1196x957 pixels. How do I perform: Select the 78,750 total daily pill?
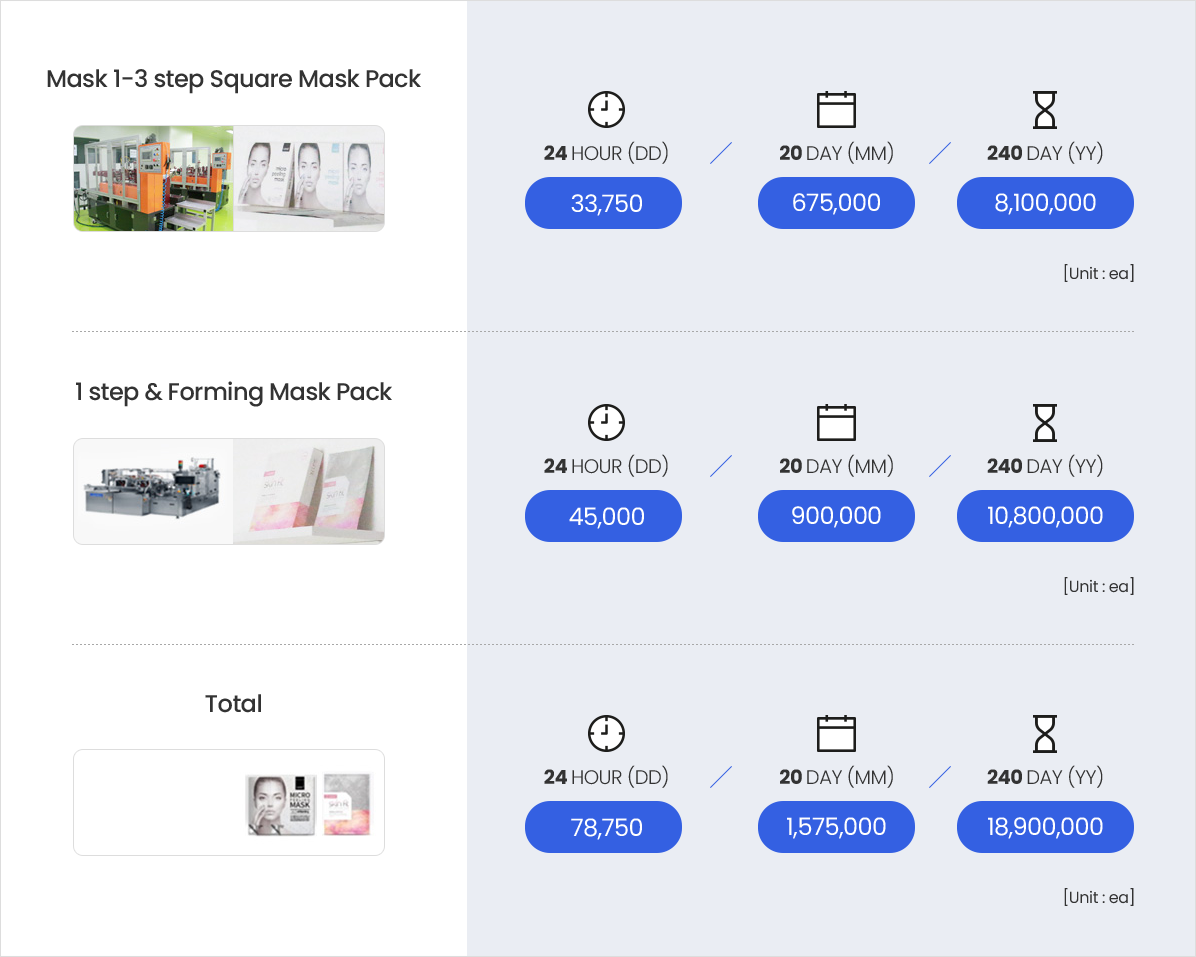coord(603,827)
